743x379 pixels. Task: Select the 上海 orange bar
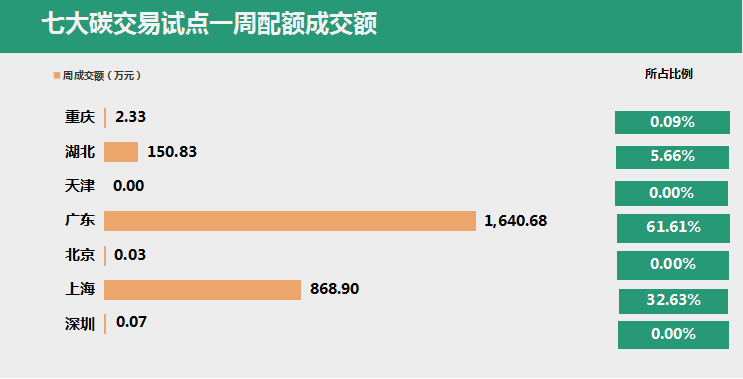202,289
